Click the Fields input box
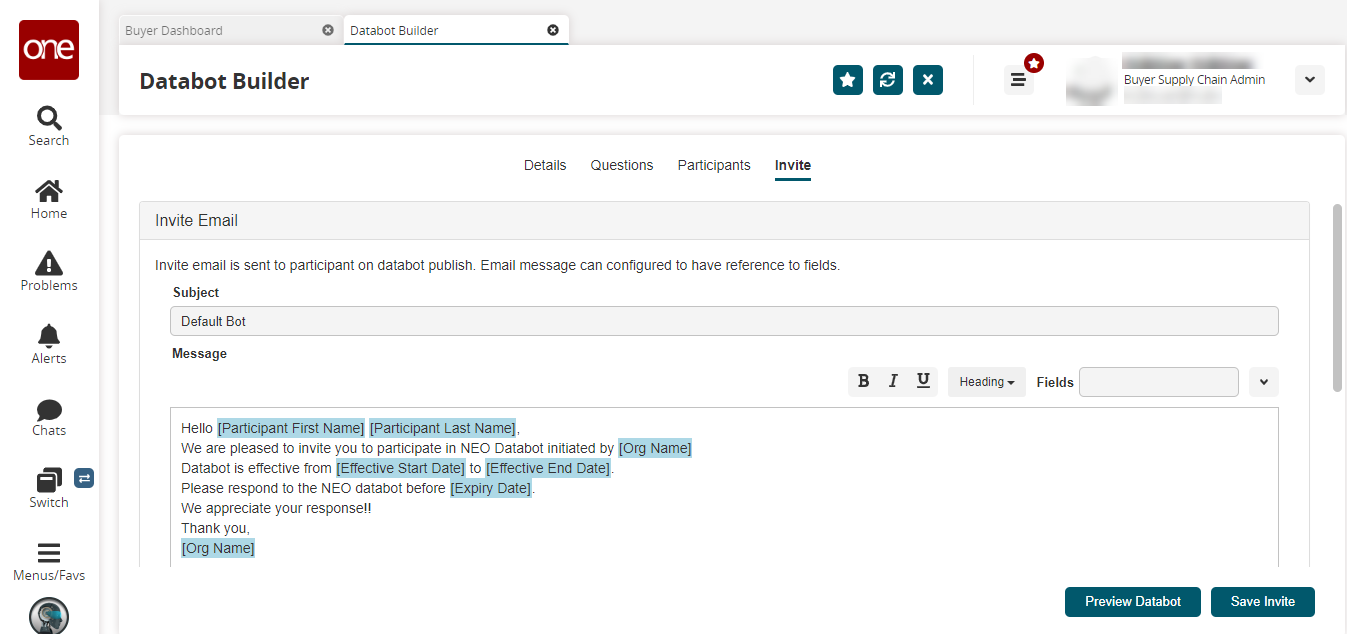 [x=1159, y=382]
